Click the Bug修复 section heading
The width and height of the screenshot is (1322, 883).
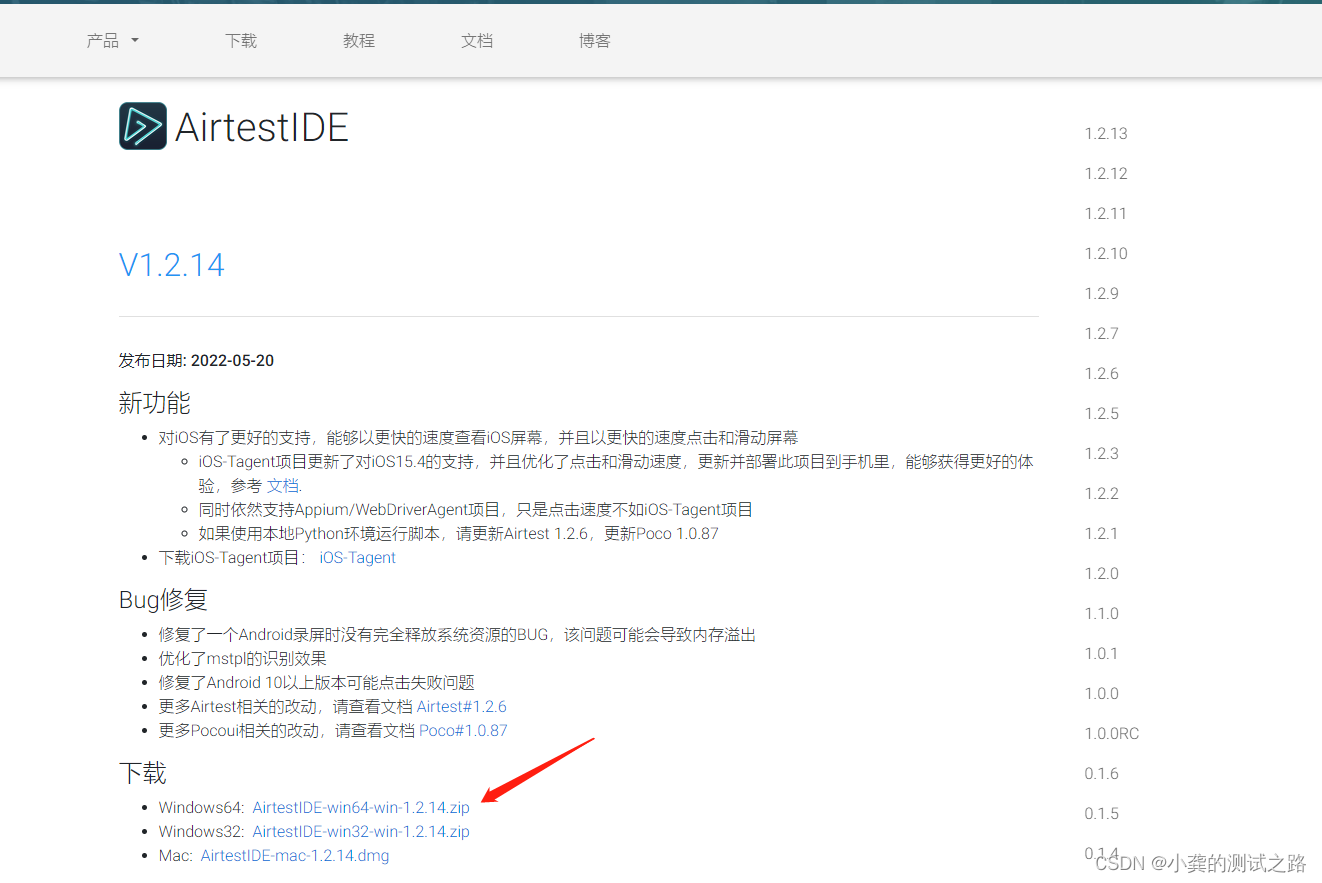pyautogui.click(x=163, y=600)
